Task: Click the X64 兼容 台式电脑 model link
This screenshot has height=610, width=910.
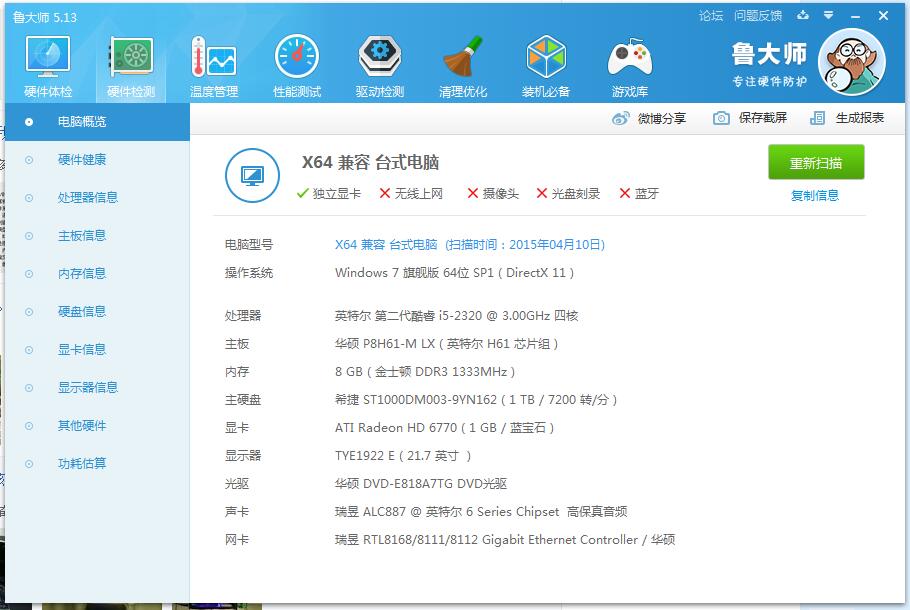Action: coord(470,244)
